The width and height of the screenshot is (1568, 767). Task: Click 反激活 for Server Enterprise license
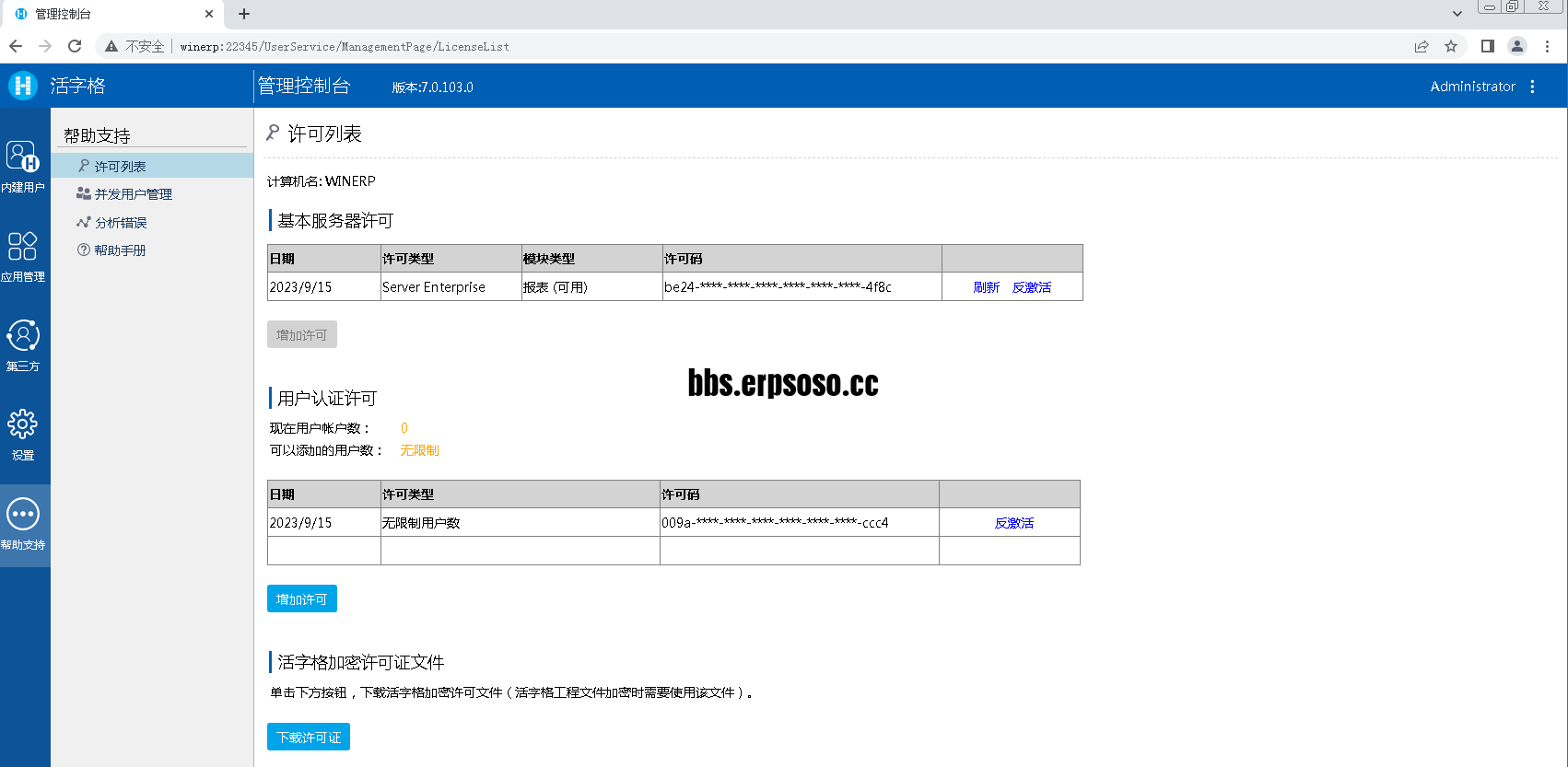(1032, 287)
